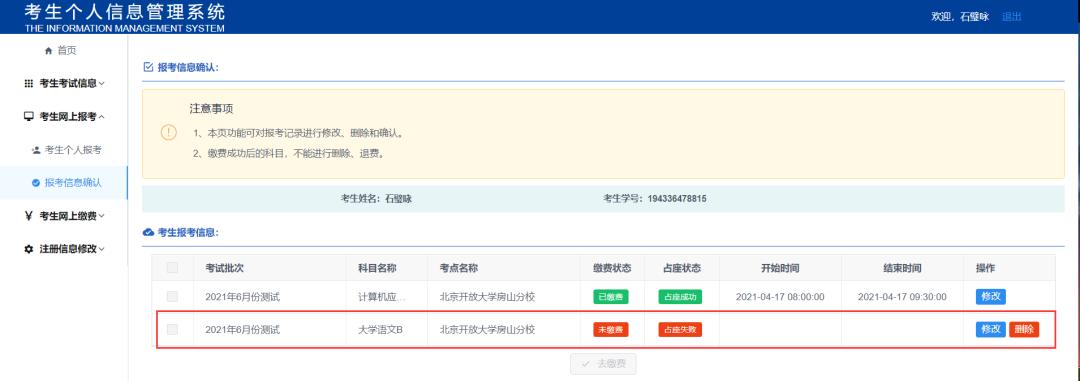Click the 缴费状态 column header
The height and width of the screenshot is (381, 1080).
(612, 268)
